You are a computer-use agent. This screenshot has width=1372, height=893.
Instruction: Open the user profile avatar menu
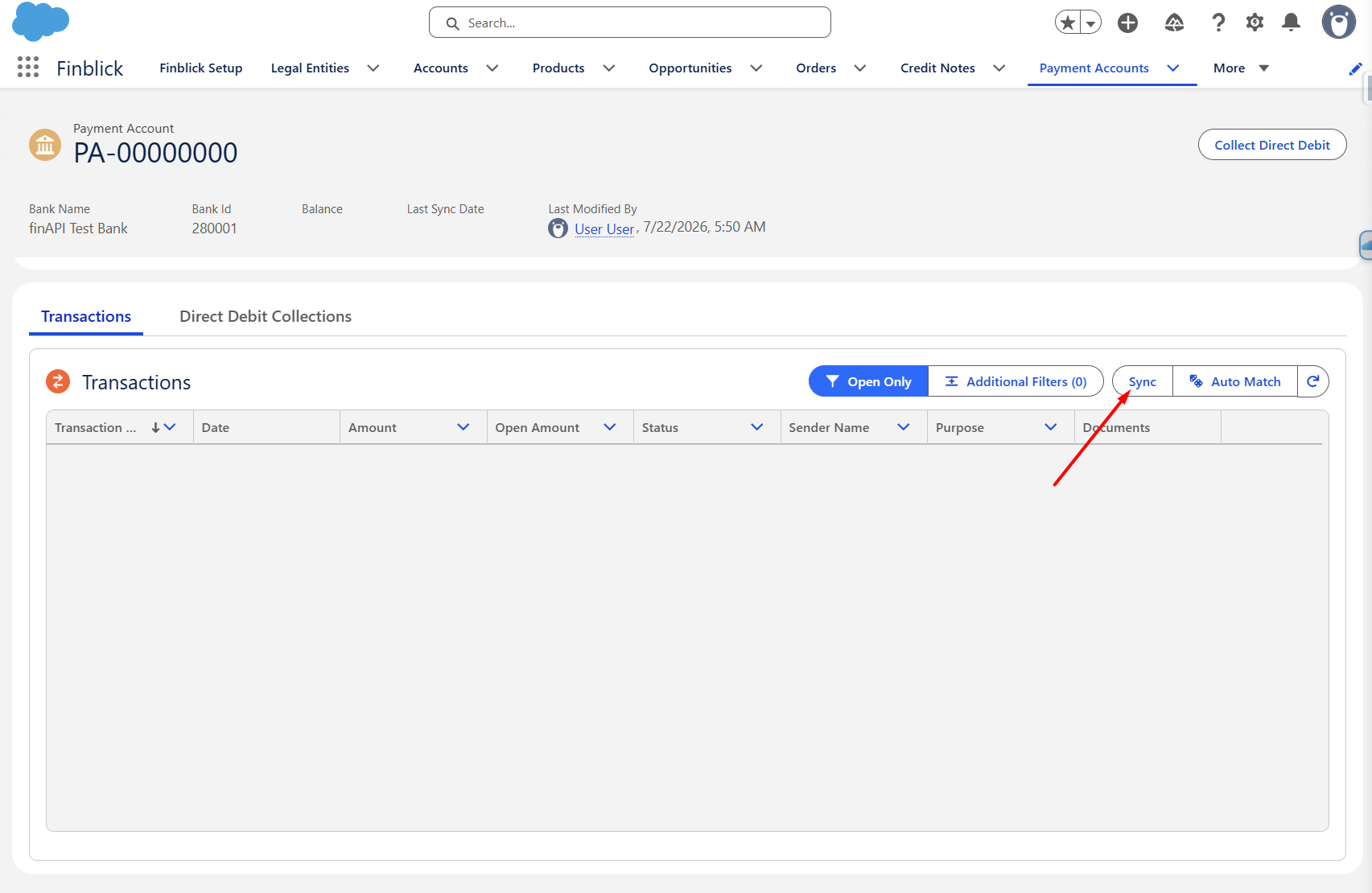point(1339,23)
